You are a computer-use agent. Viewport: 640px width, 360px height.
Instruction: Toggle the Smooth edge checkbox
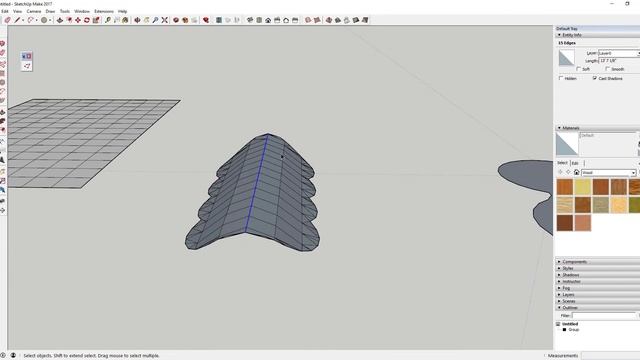point(607,69)
